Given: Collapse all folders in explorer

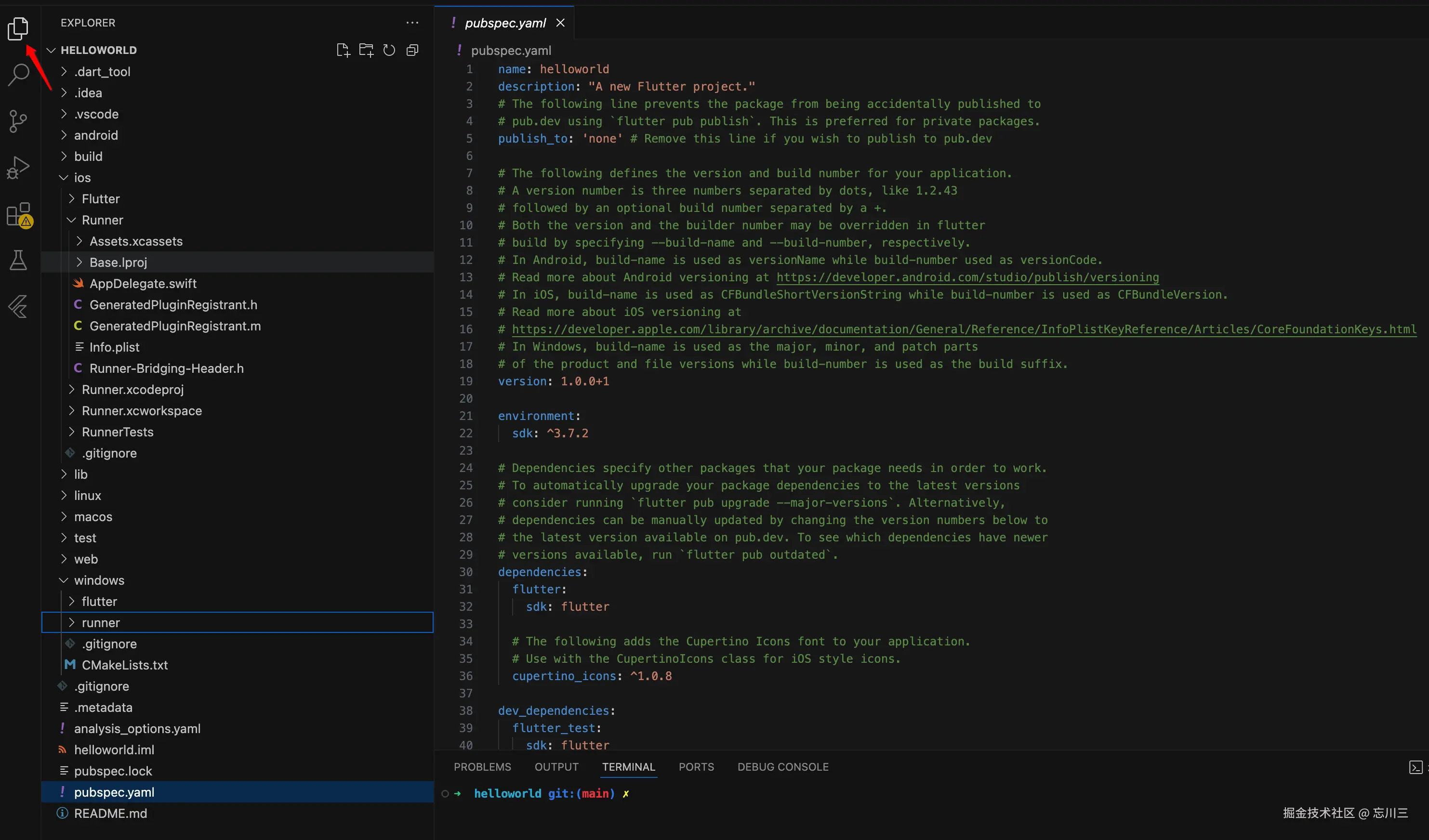Looking at the screenshot, I should pos(412,51).
